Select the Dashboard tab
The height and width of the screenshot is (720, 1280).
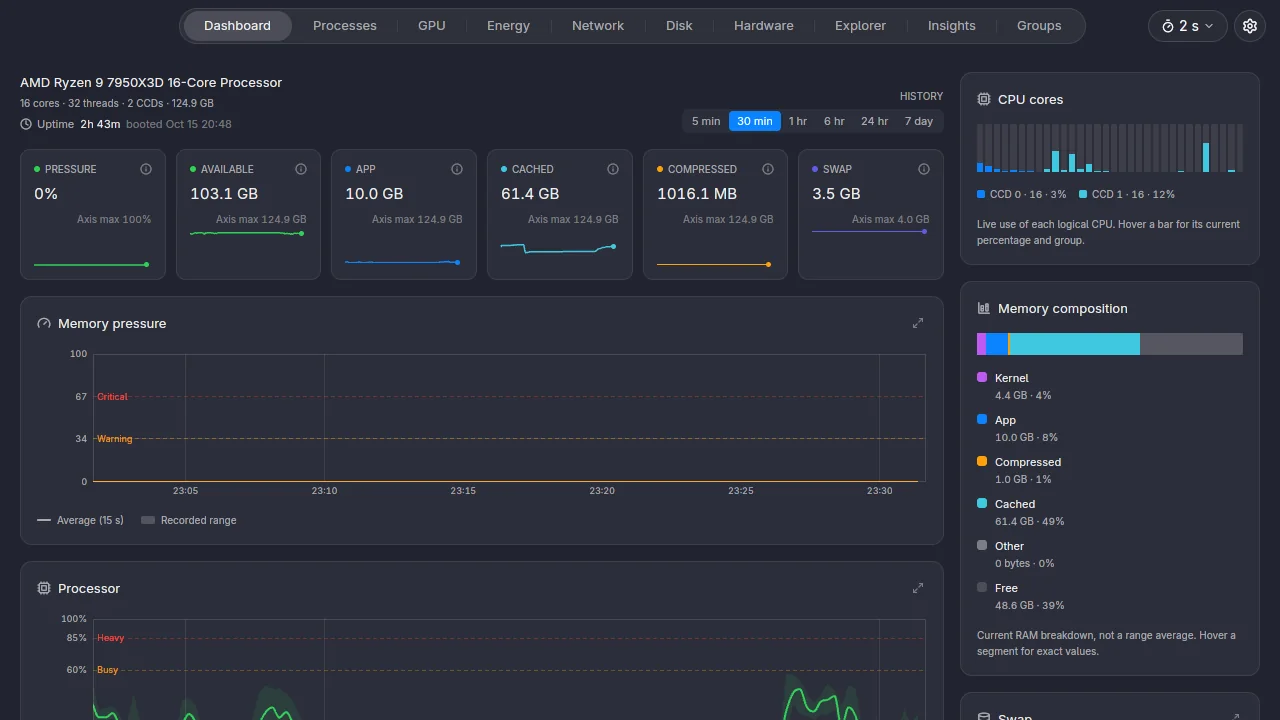coord(237,26)
